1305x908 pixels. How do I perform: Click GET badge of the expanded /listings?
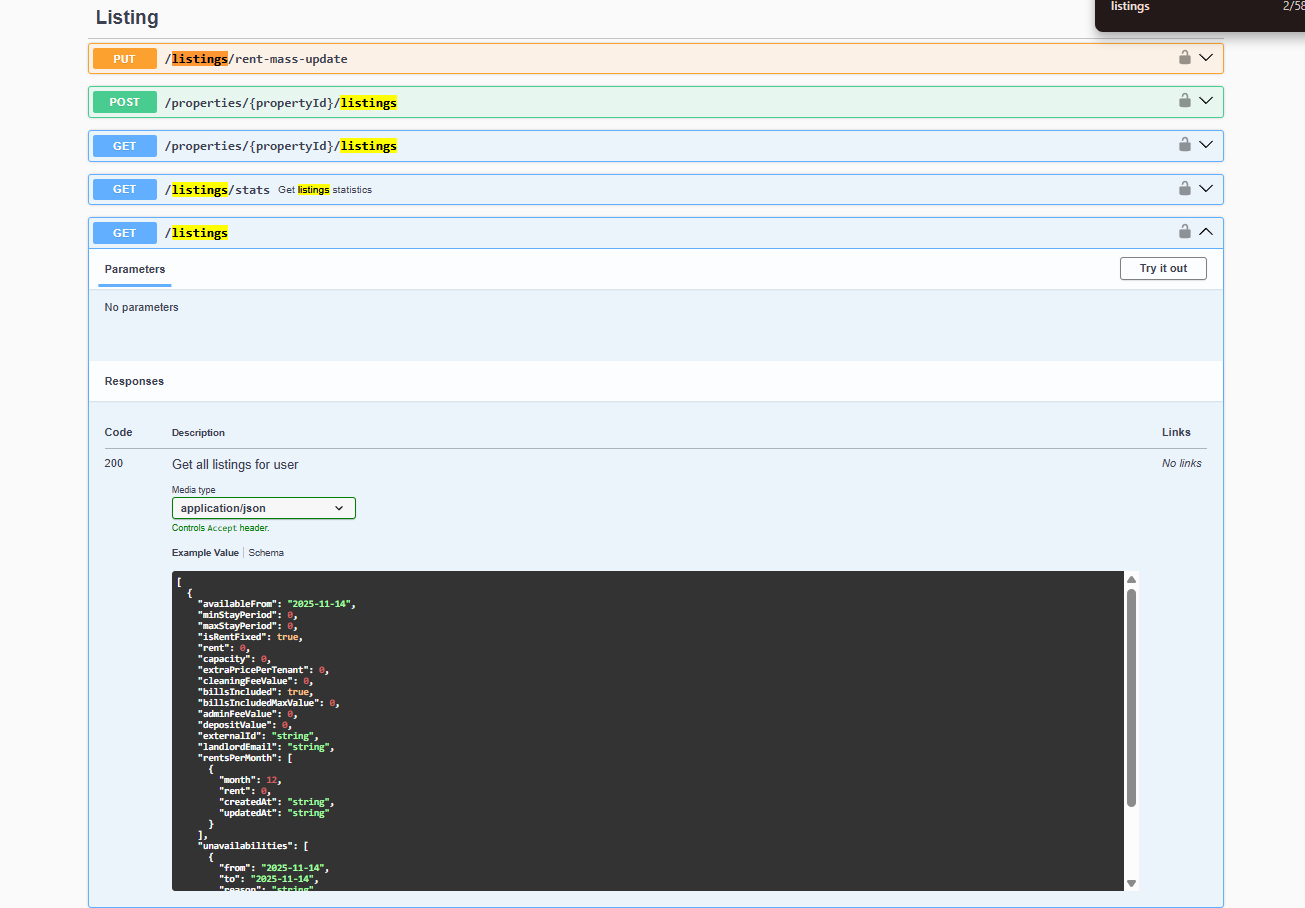125,233
